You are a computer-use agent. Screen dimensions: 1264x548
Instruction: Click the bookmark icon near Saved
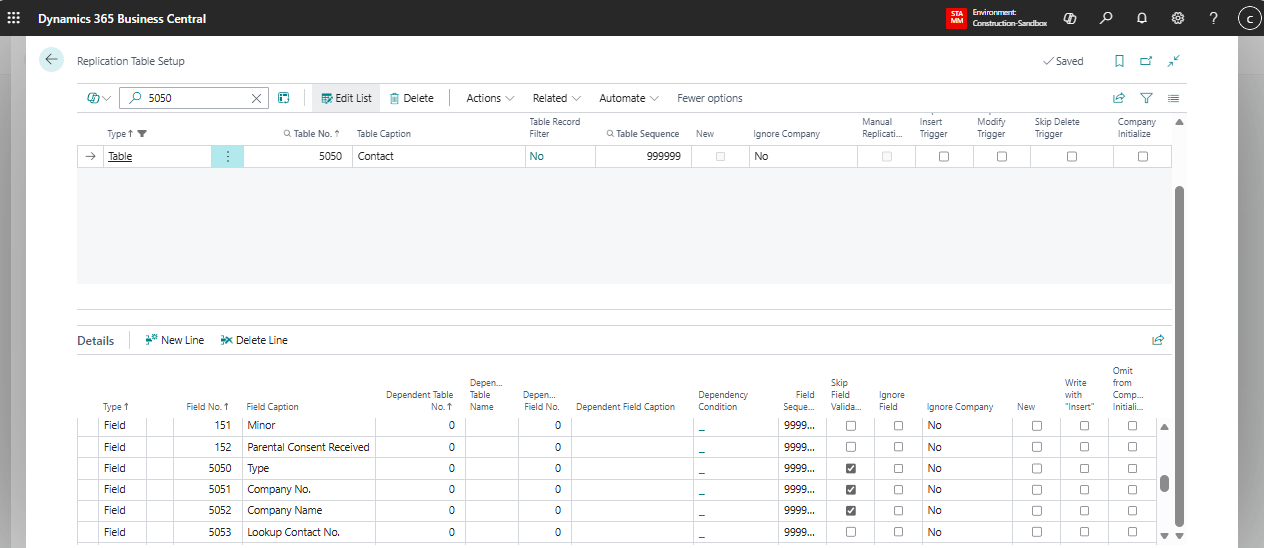point(1119,61)
